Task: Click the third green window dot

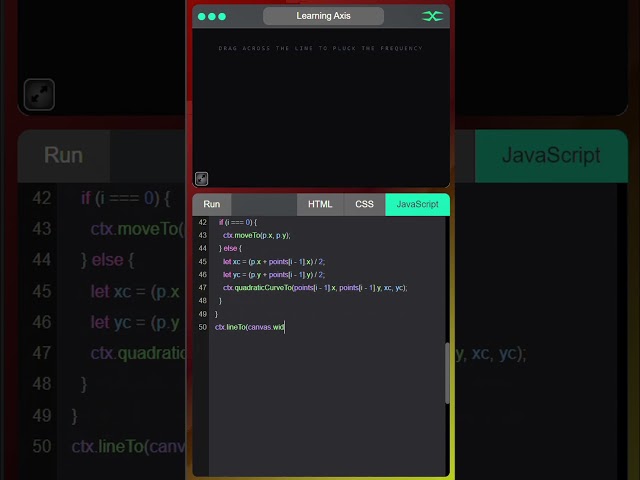Action: 222,17
